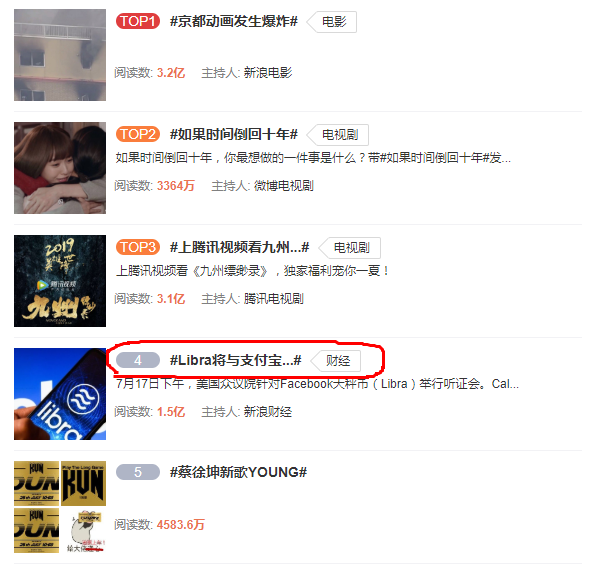Open host 腾讯电视剧 profile
Viewport: 592px width, 564px height.
[274, 299]
